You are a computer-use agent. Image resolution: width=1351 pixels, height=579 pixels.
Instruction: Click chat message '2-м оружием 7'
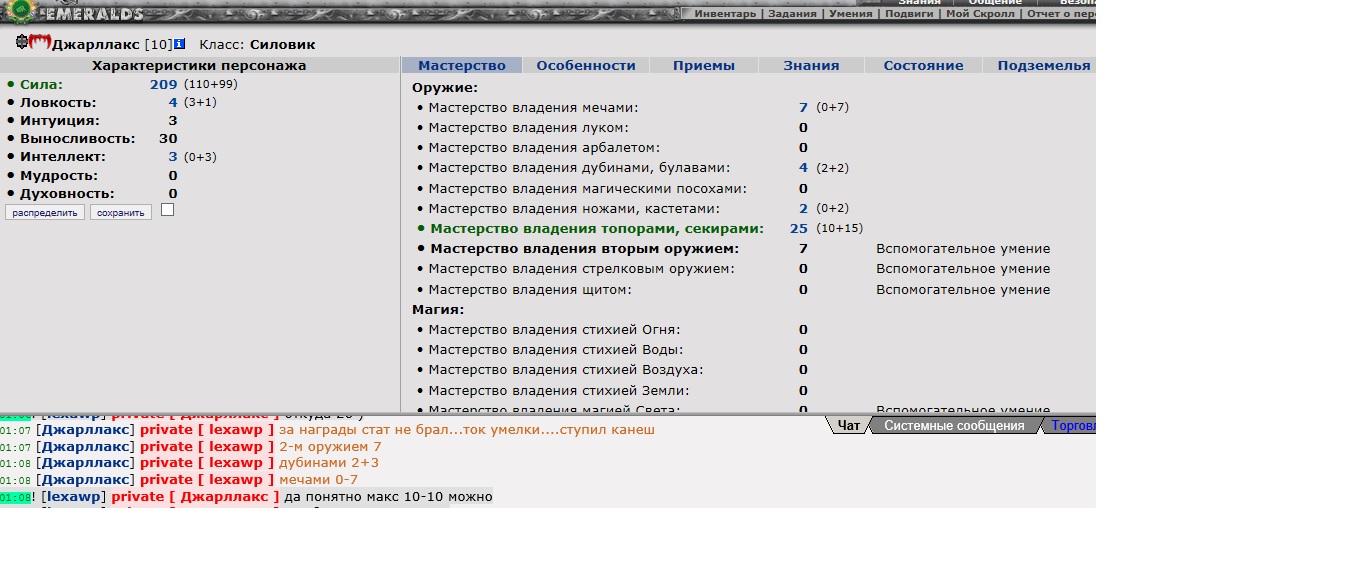330,446
